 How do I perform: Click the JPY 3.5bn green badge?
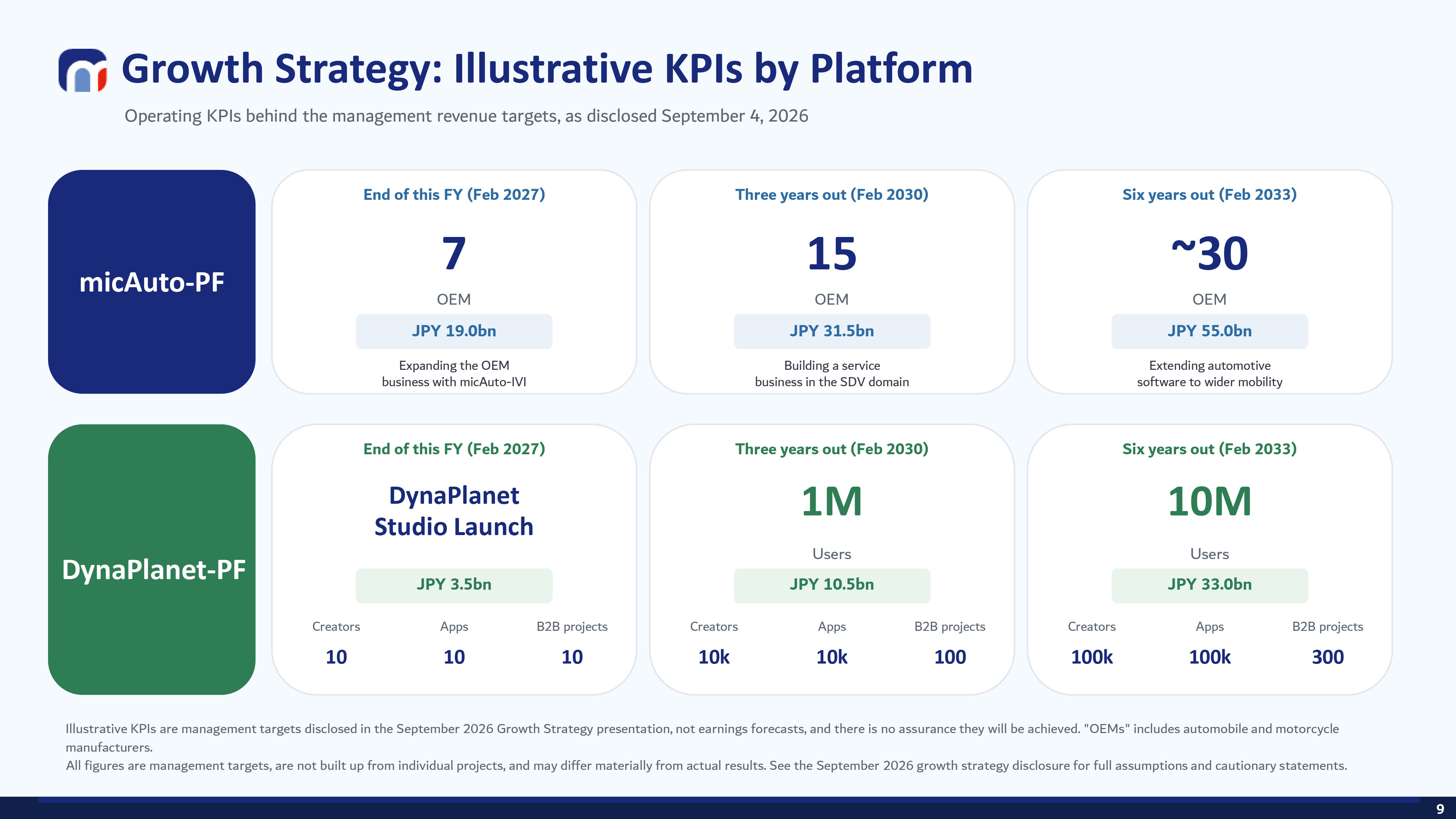coord(454,585)
